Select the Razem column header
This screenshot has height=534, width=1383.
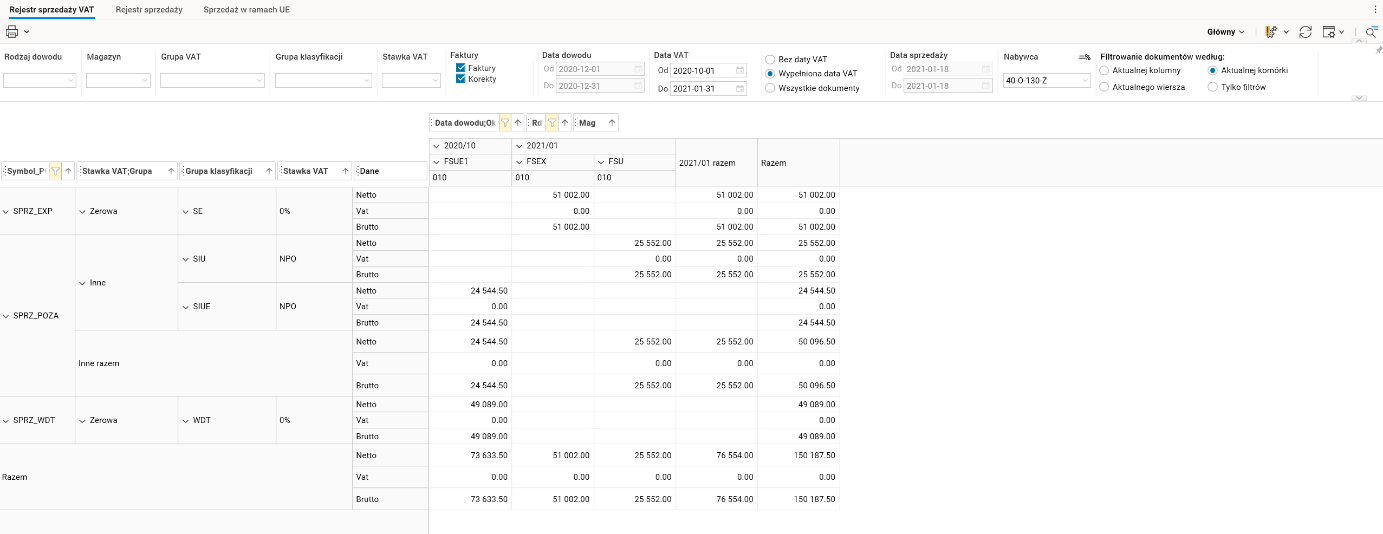click(x=798, y=162)
